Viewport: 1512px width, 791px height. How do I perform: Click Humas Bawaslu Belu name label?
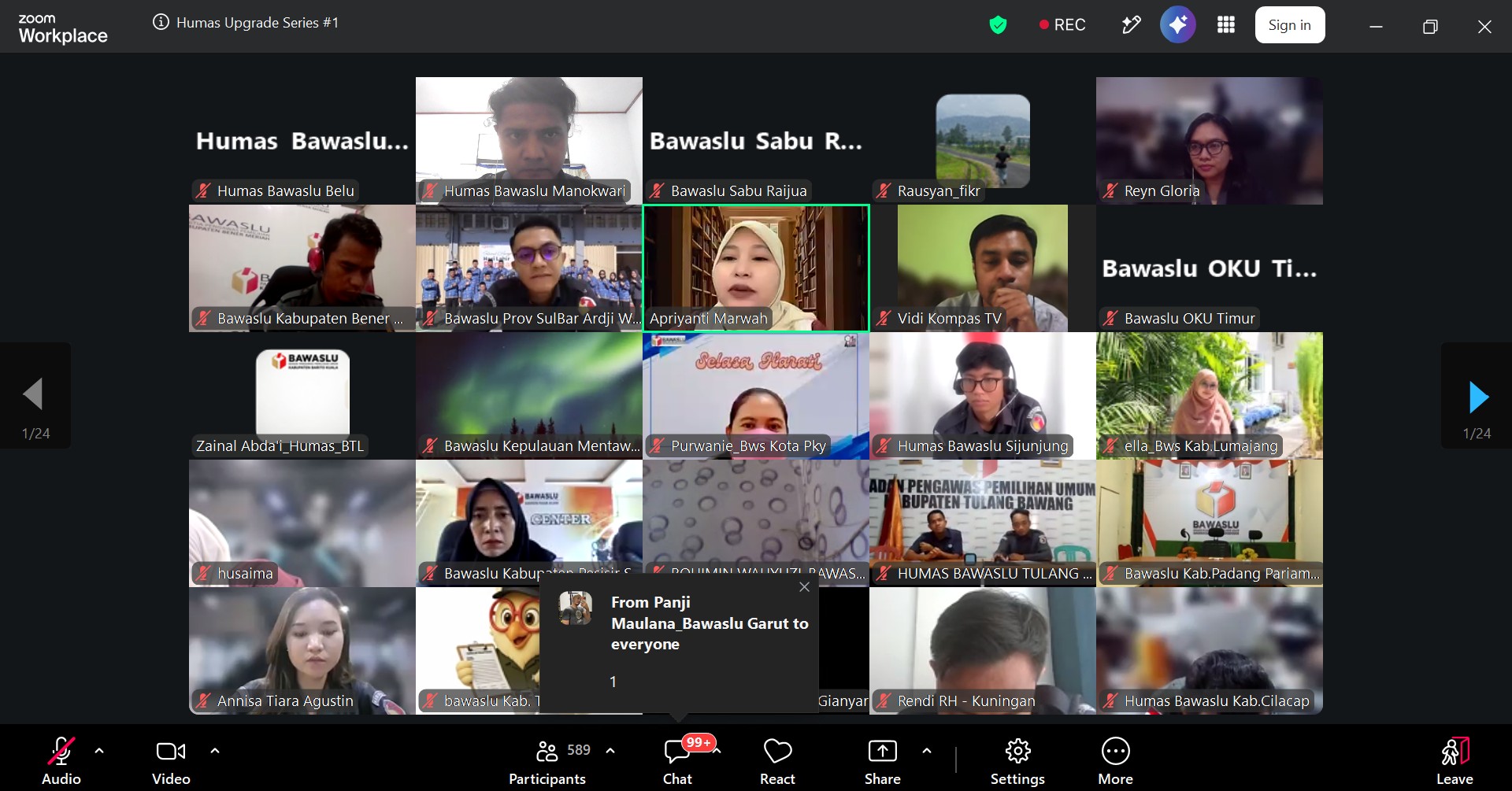pos(285,191)
